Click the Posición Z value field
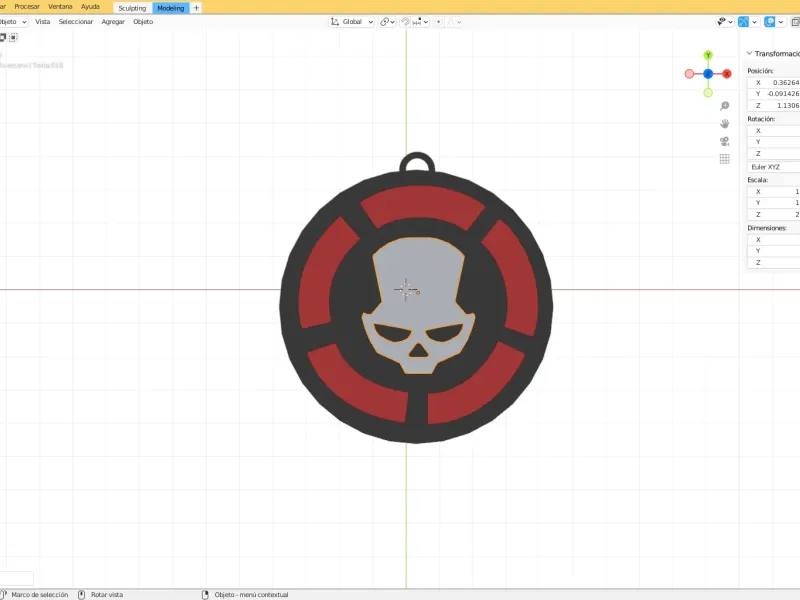The image size is (800, 600). click(x=773, y=105)
